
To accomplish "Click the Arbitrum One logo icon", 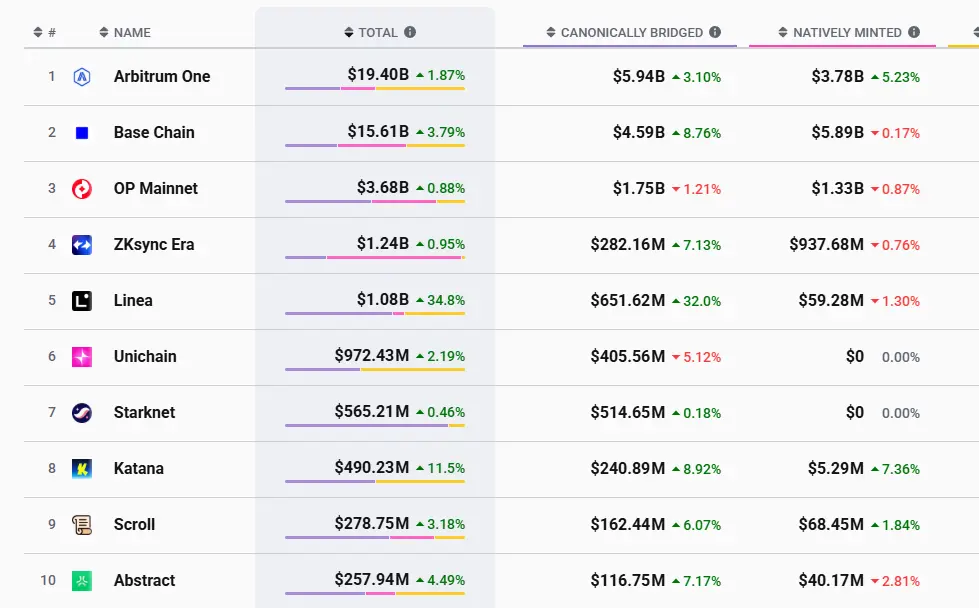I will tap(82, 76).
